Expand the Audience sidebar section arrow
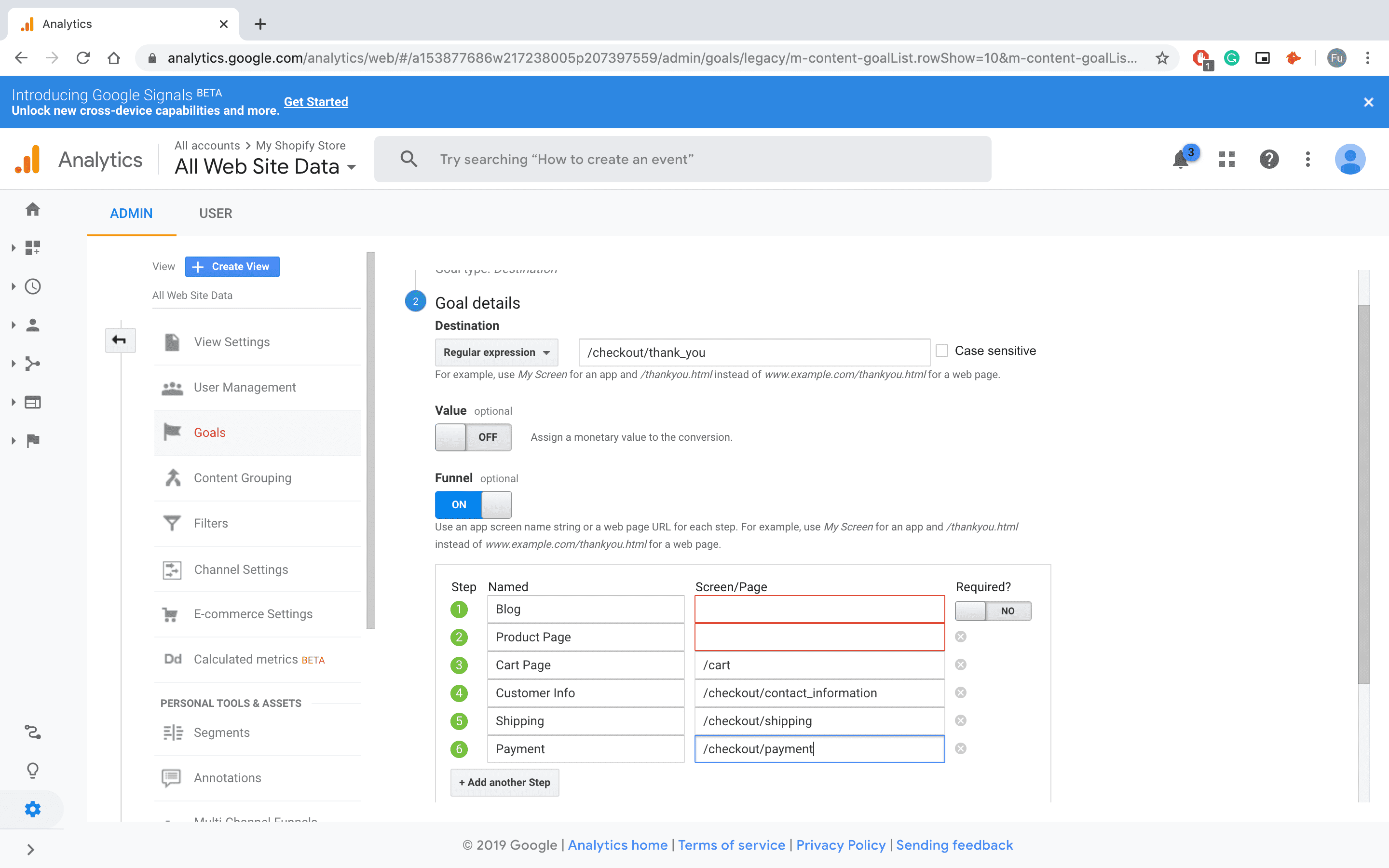The image size is (1389, 868). (13, 325)
